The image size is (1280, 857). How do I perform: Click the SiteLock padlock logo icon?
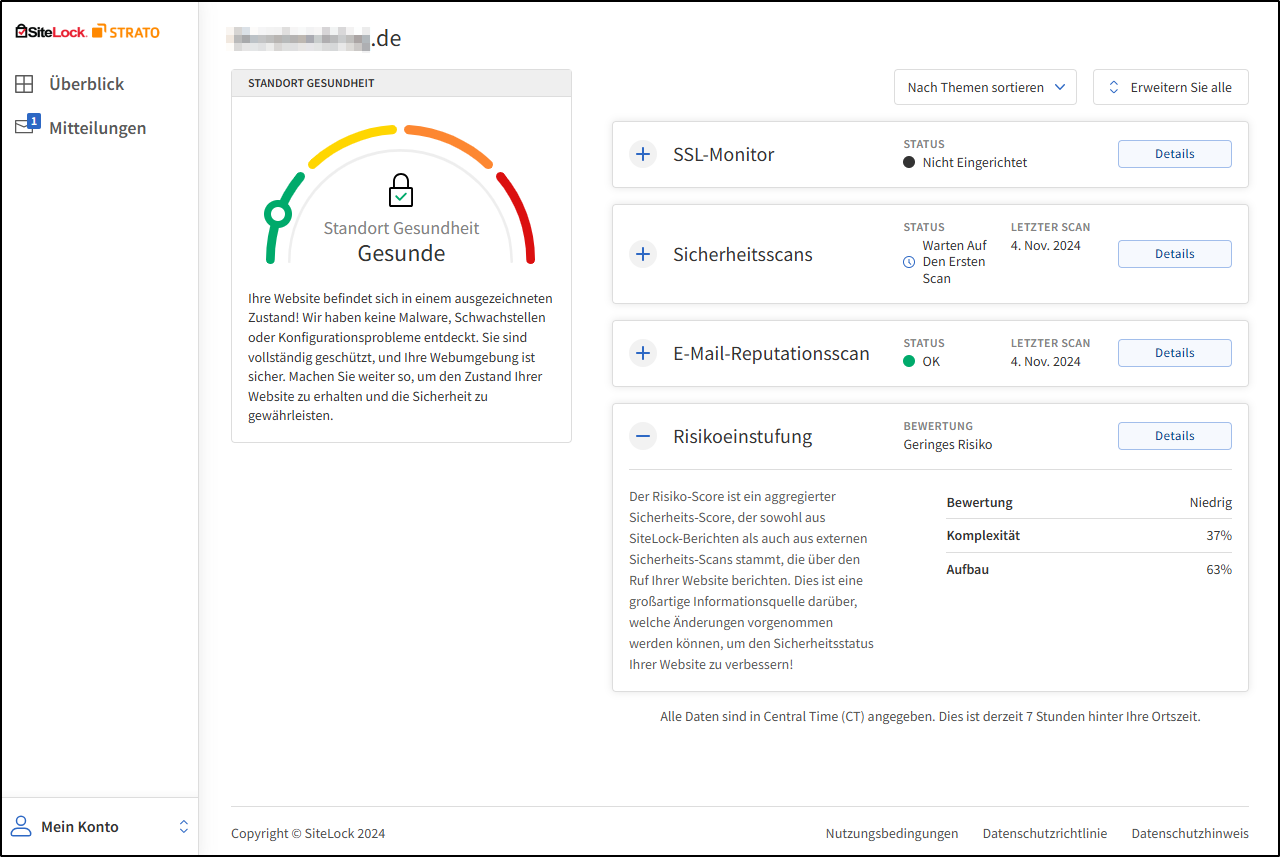point(22,30)
